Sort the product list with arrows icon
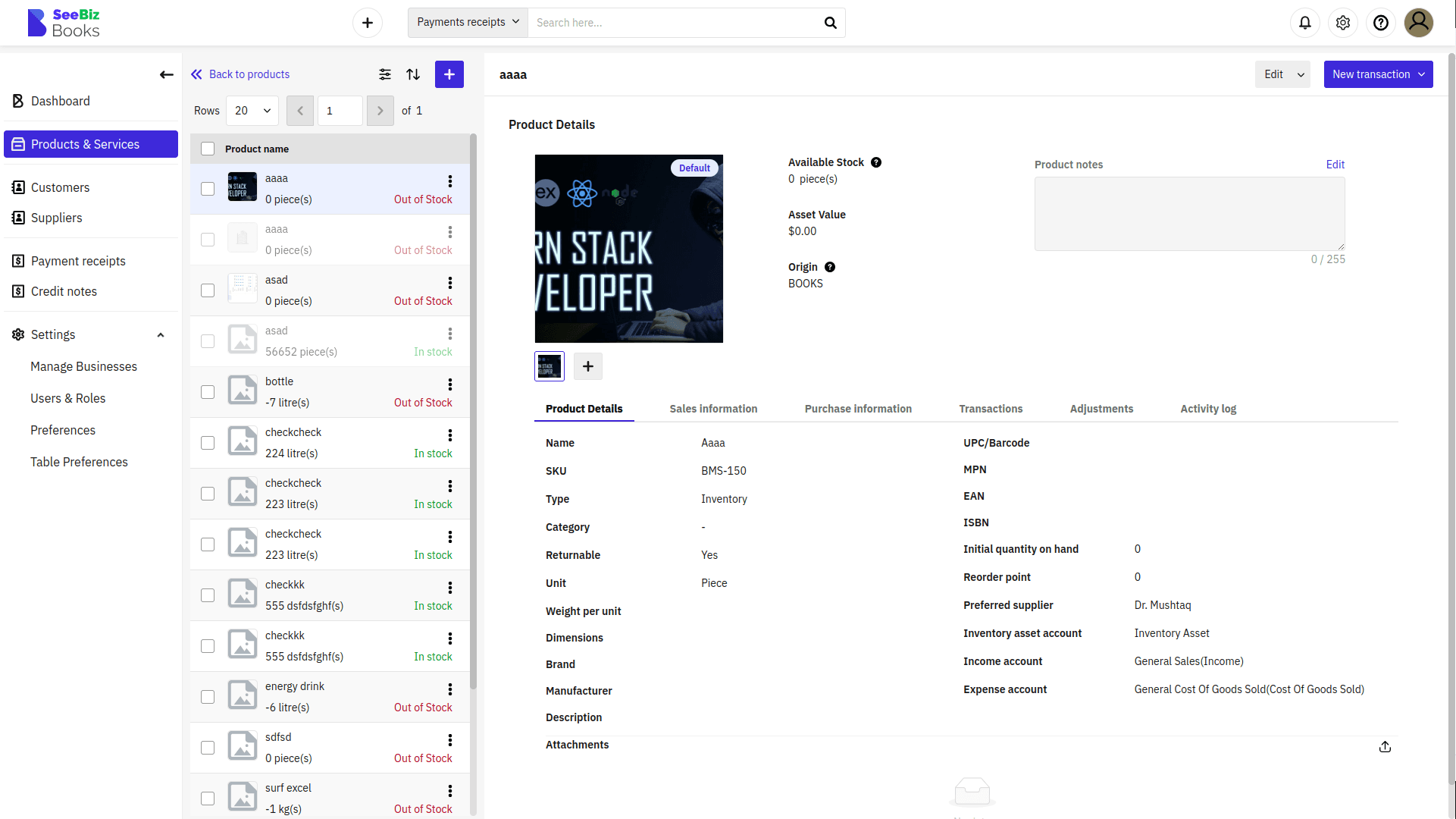Image resolution: width=1456 pixels, height=819 pixels. click(x=413, y=74)
